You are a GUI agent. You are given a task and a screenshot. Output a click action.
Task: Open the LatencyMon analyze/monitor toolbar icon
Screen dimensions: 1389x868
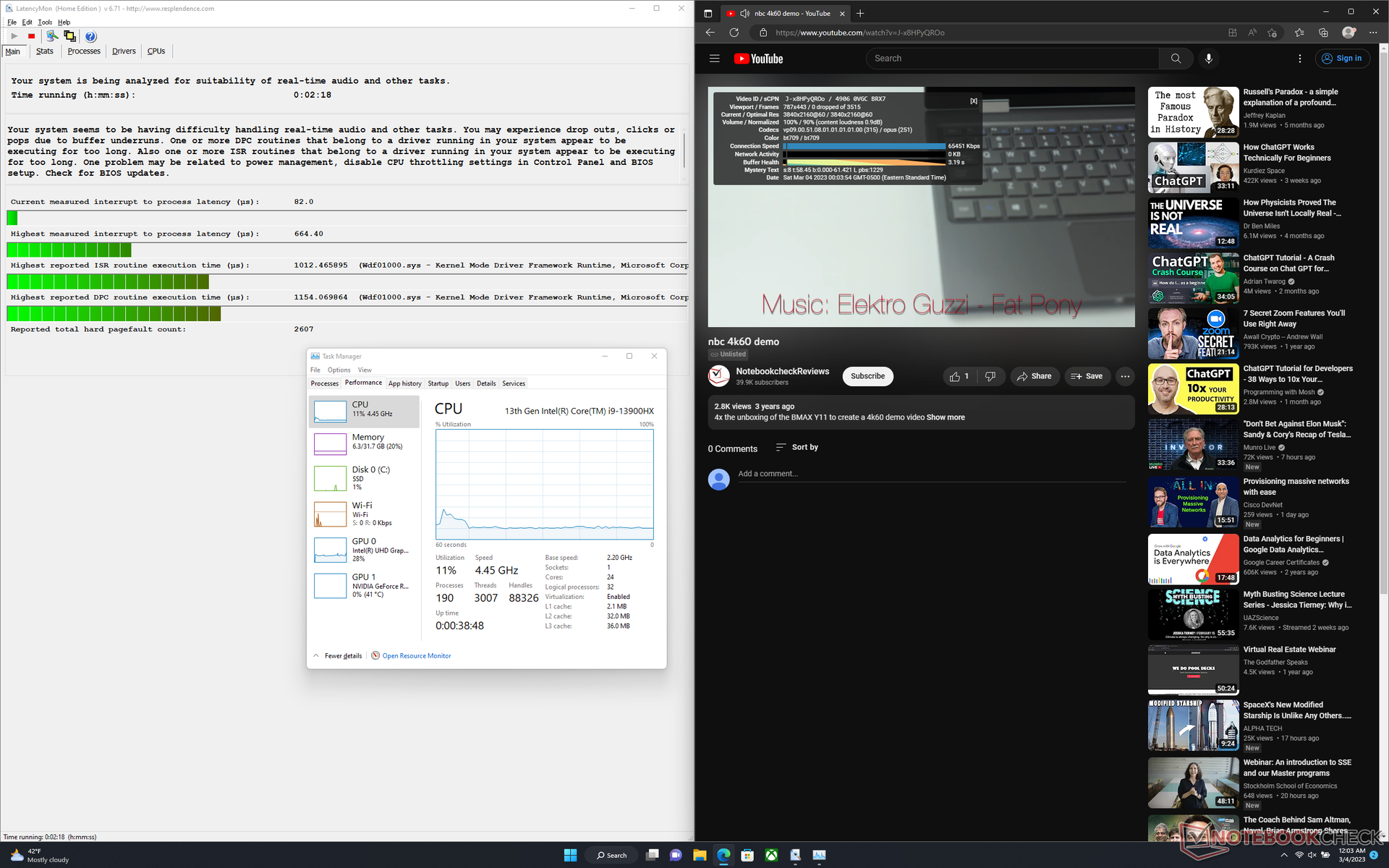click(x=52, y=36)
